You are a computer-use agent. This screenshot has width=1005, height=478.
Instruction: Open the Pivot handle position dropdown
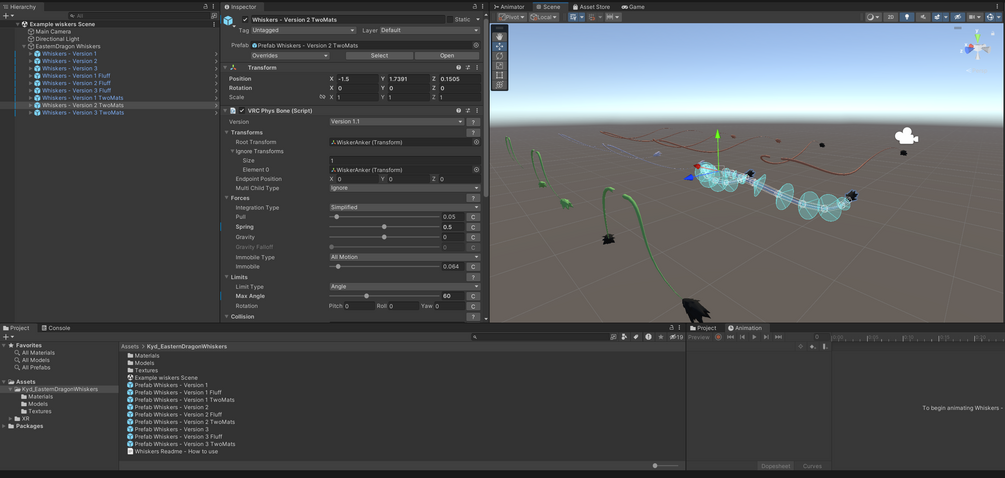511,17
